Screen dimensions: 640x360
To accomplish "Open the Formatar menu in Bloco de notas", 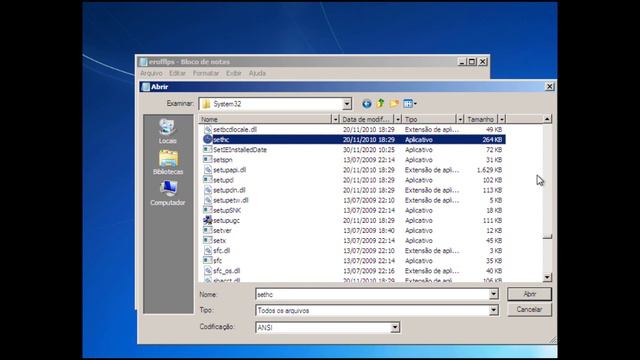I will click(206, 73).
